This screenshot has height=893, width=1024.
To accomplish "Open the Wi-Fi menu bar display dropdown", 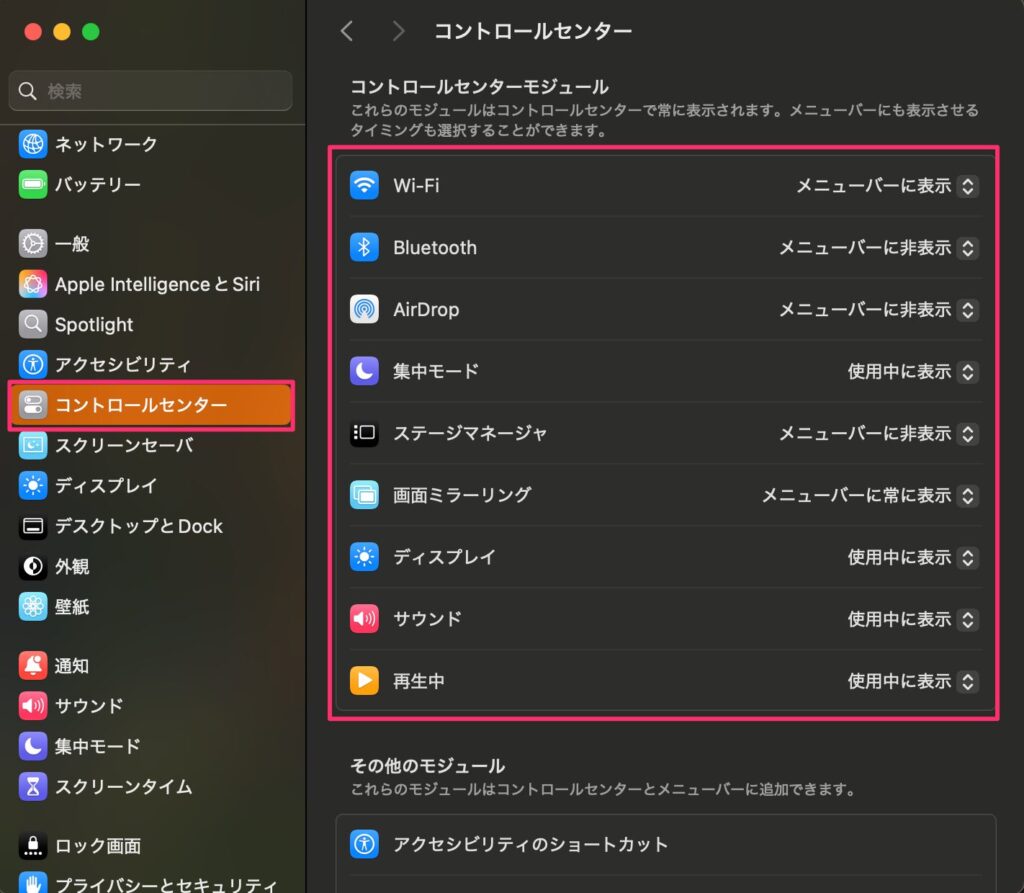I will pos(886,186).
